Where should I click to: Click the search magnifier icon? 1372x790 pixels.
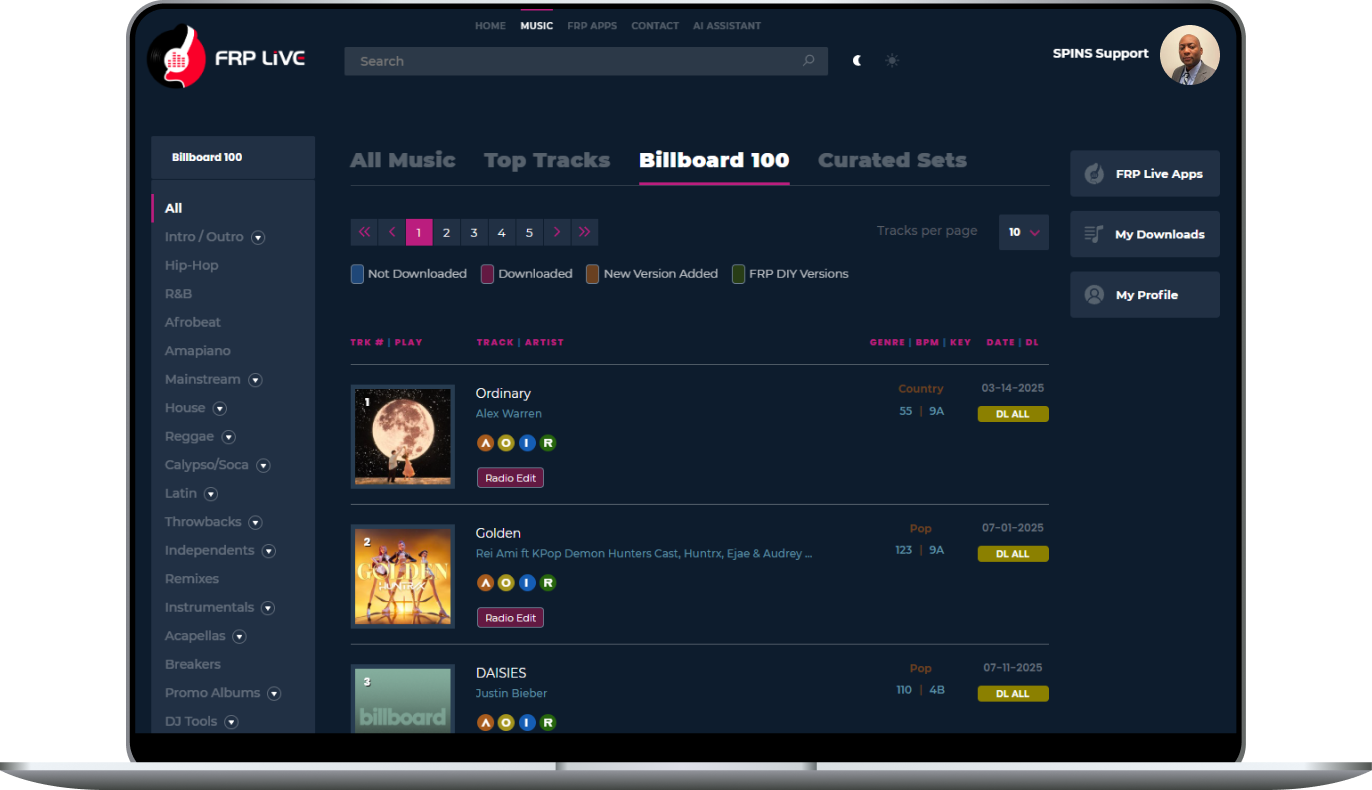[x=808, y=61]
